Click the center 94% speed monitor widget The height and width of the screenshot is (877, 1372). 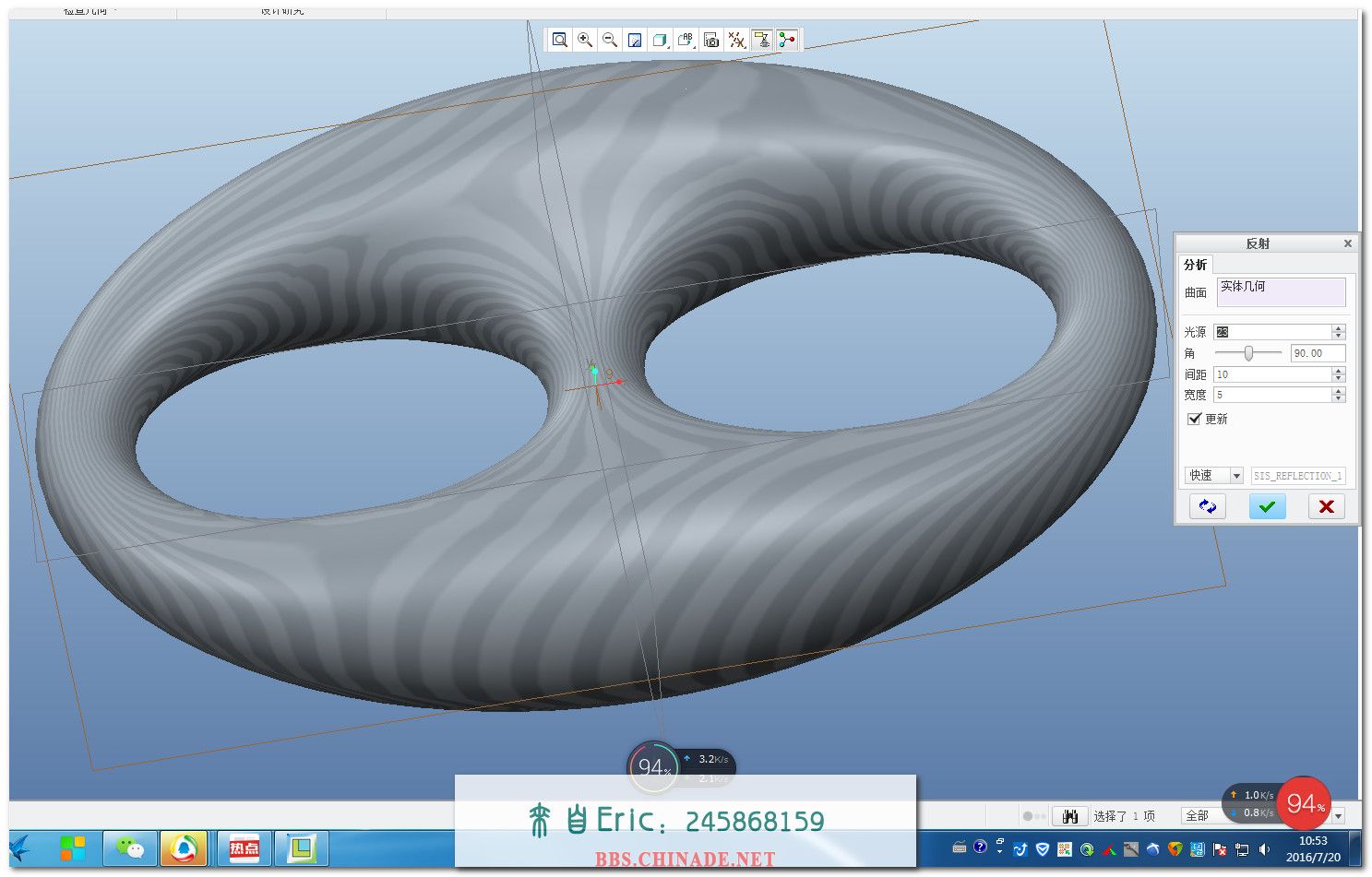(653, 767)
